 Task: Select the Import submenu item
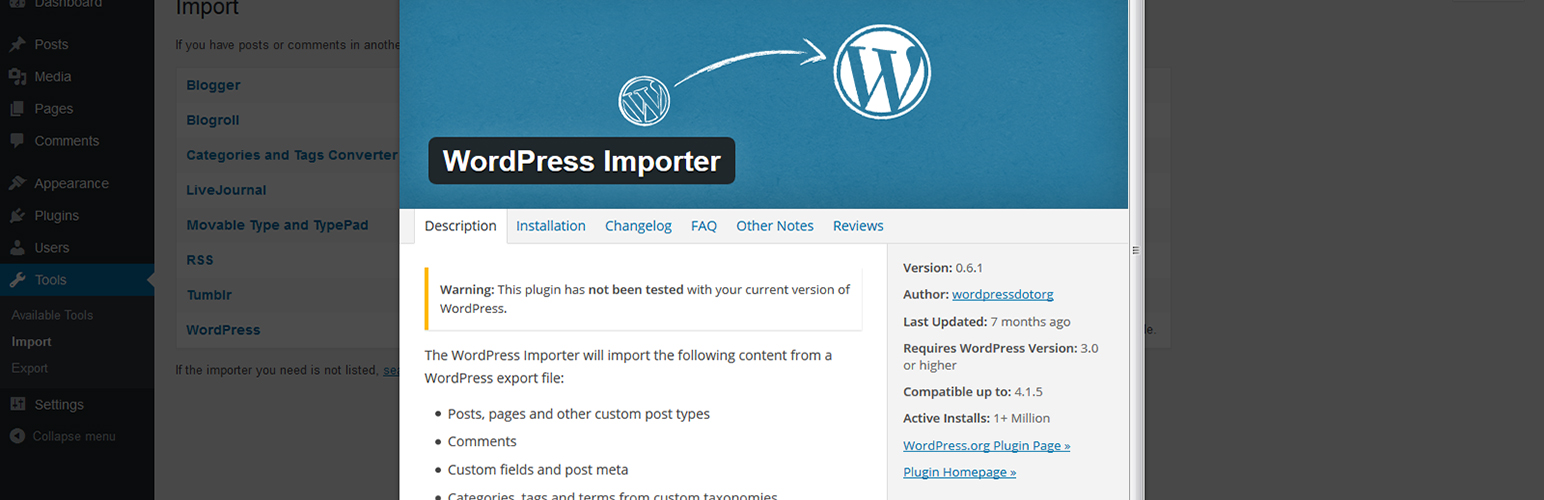(x=31, y=342)
